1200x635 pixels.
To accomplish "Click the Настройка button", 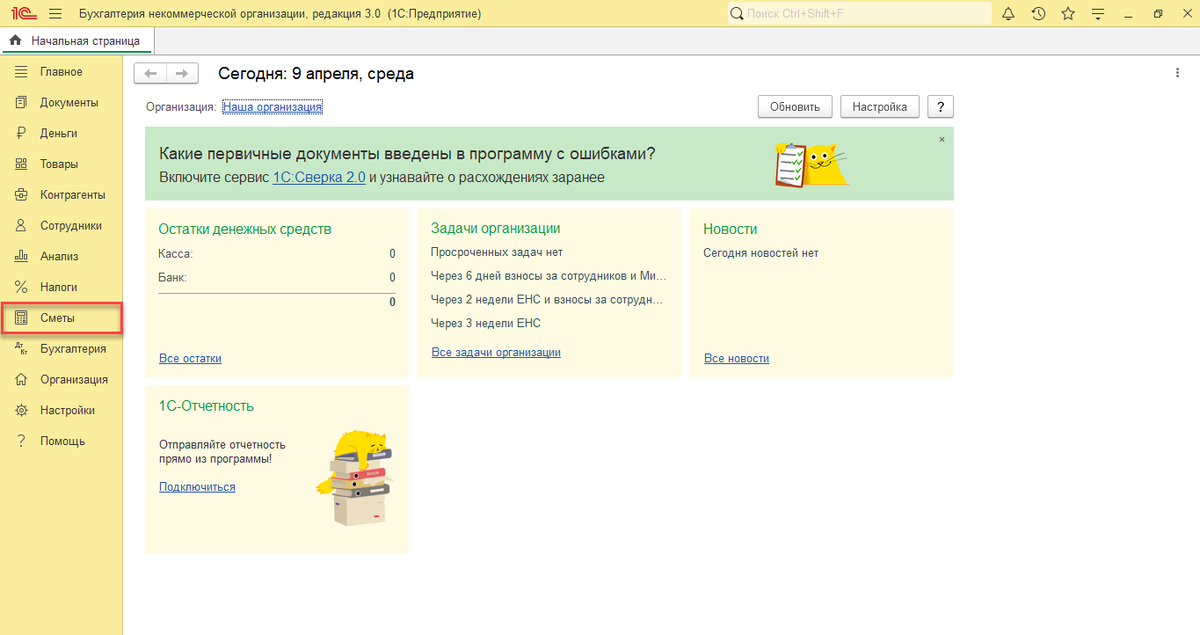I will pyautogui.click(x=880, y=107).
